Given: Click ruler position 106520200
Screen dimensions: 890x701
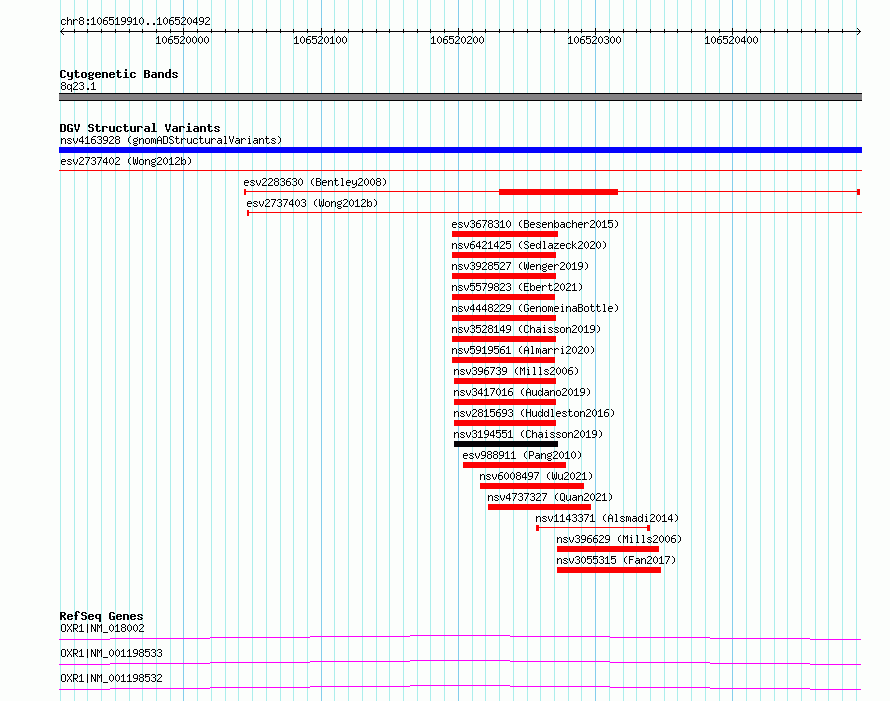Looking at the screenshot, I should pyautogui.click(x=457, y=40).
